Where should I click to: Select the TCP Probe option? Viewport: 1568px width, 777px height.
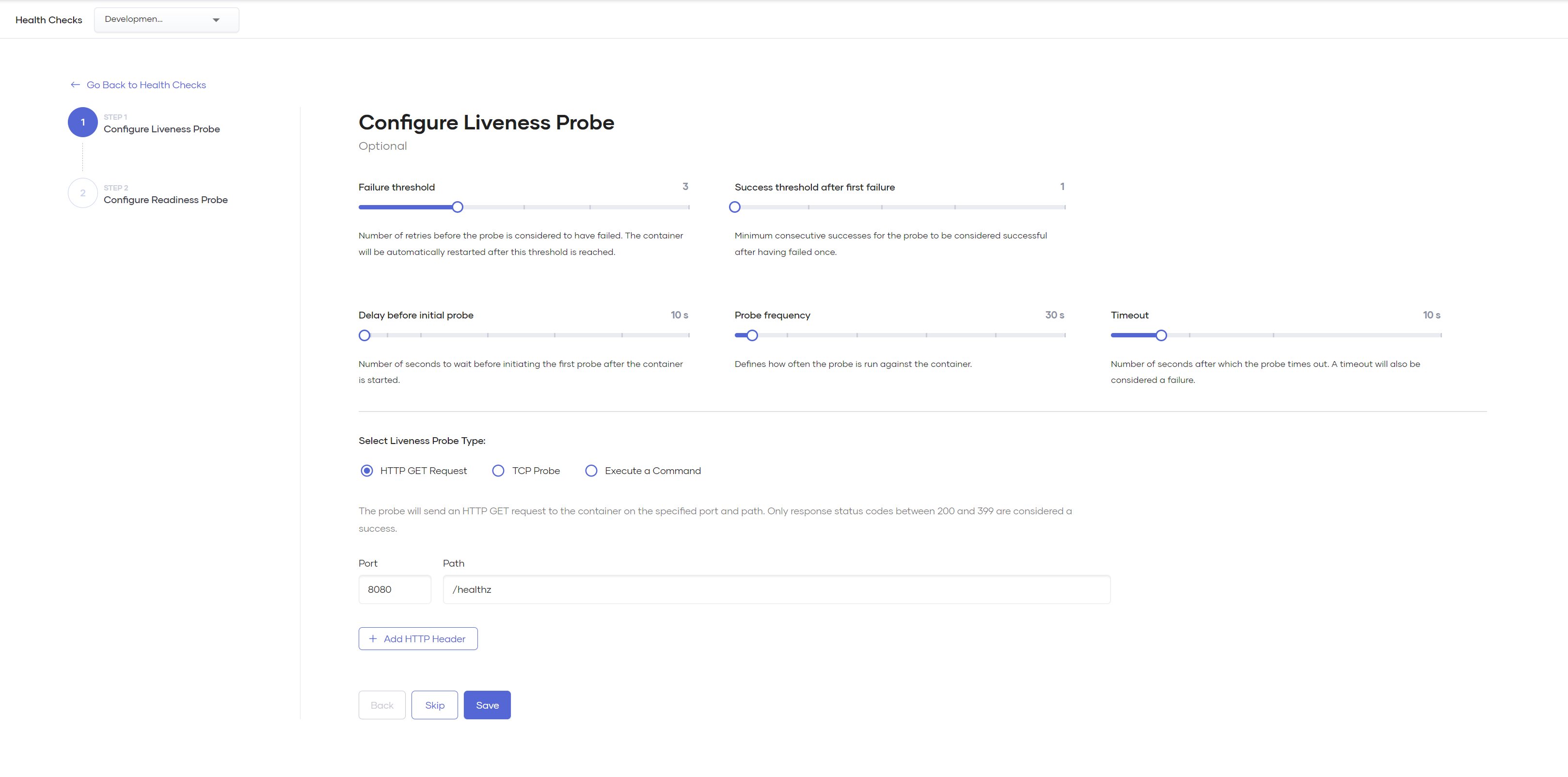(499, 470)
